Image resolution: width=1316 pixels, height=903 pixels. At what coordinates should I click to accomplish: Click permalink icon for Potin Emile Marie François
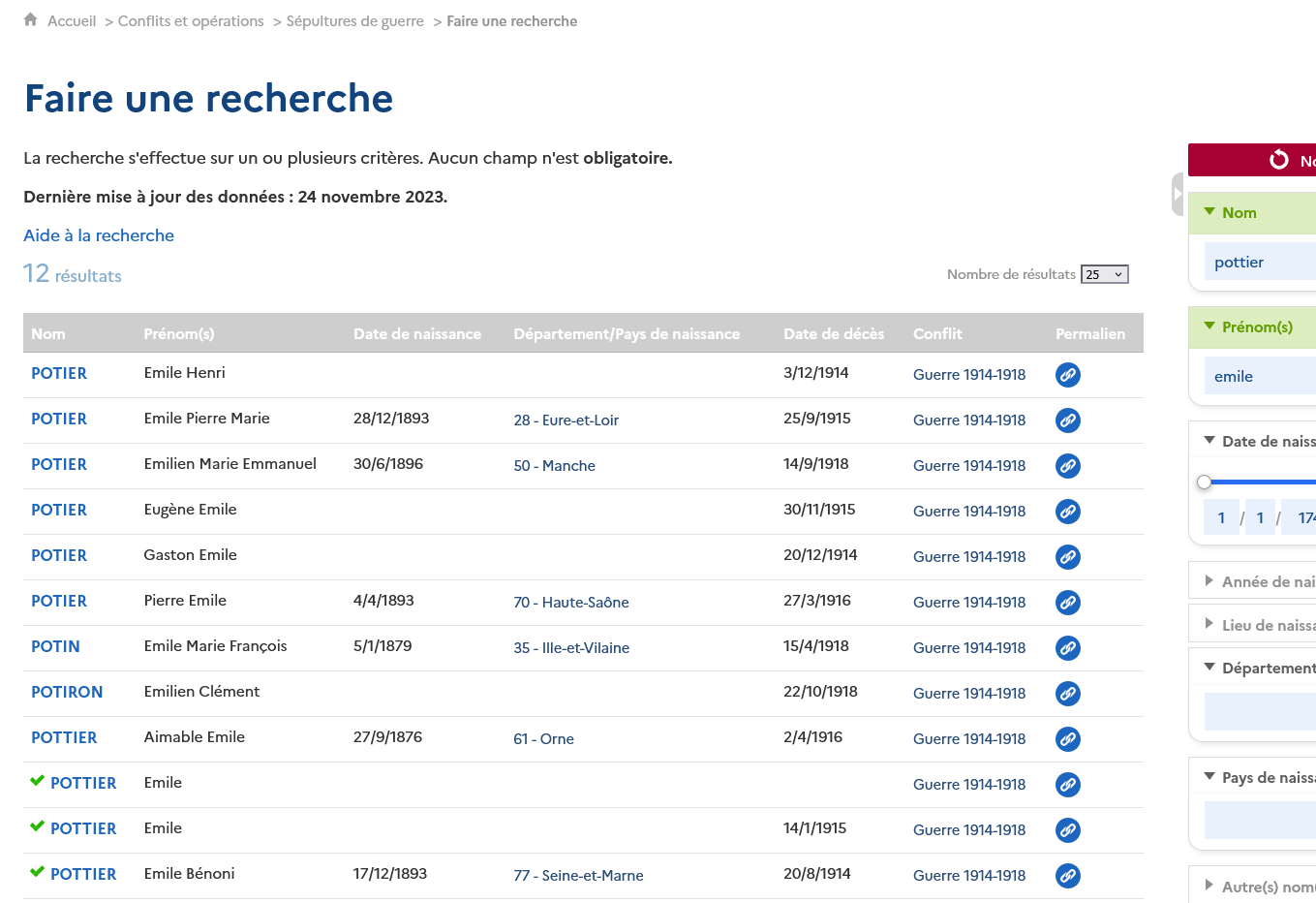[x=1067, y=648]
